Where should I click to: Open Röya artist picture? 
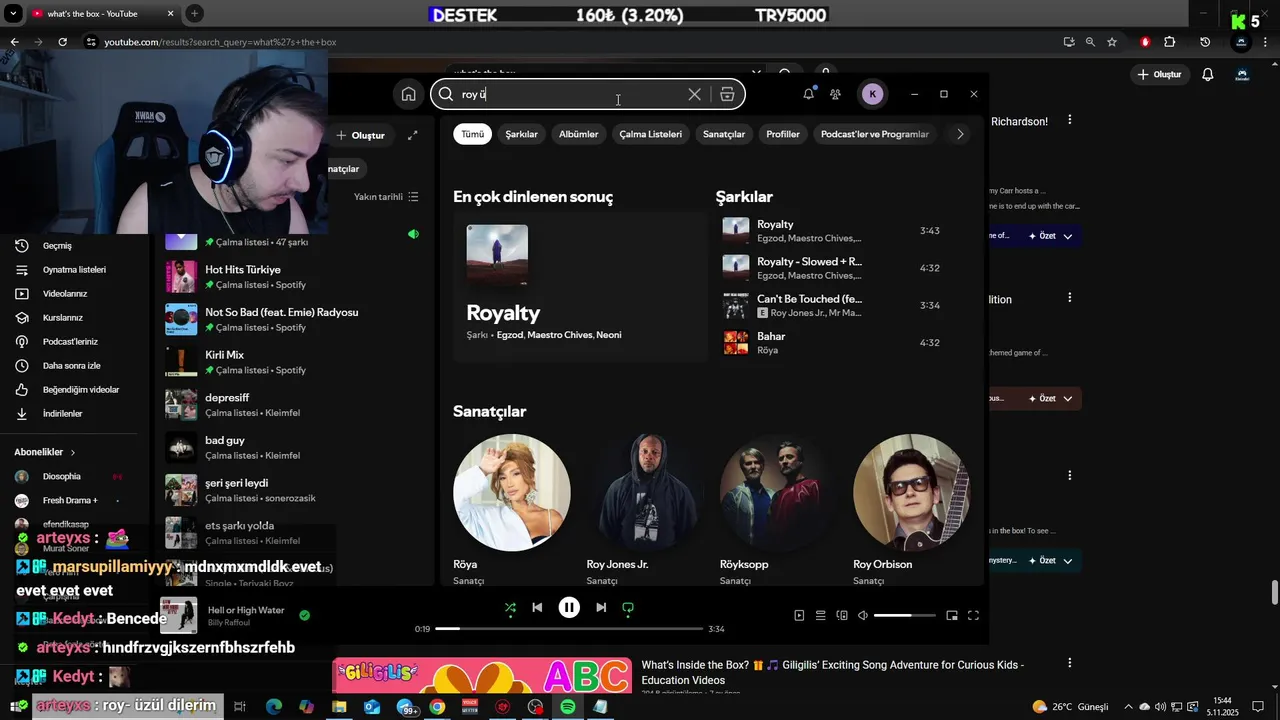click(512, 492)
